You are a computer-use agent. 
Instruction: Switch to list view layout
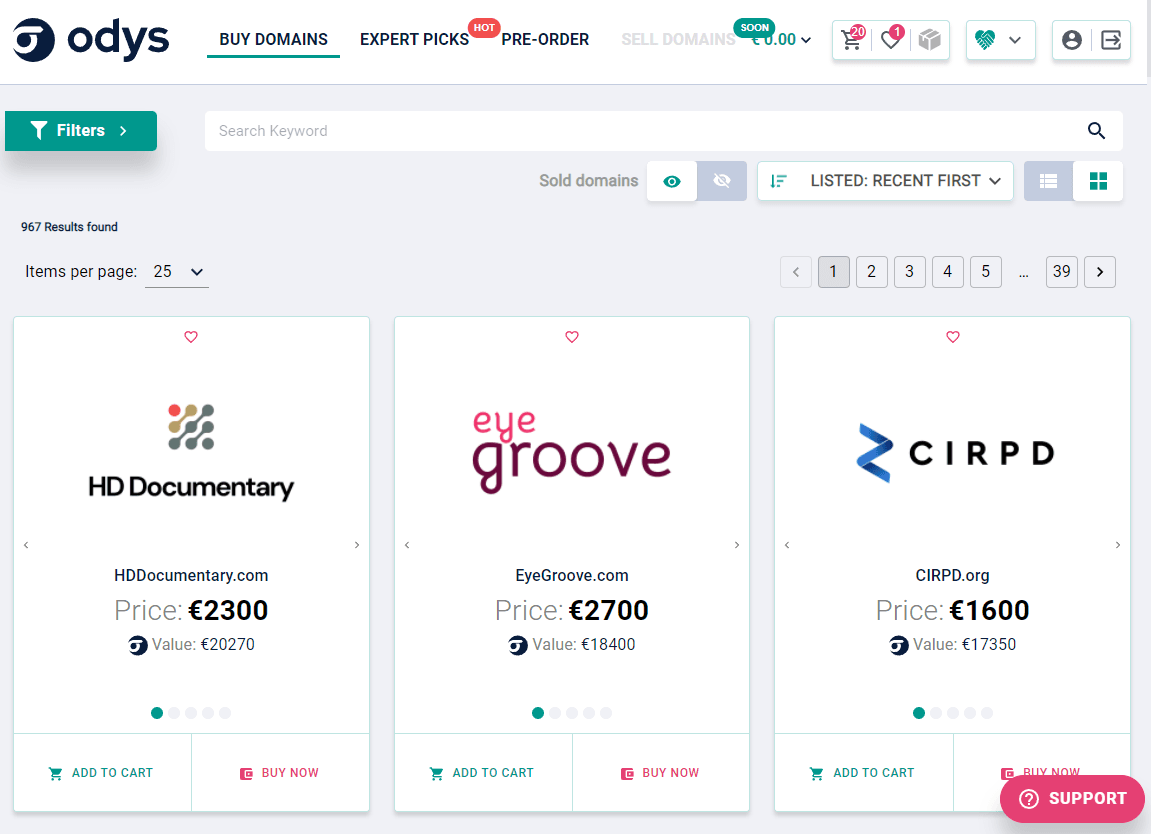(1047, 181)
